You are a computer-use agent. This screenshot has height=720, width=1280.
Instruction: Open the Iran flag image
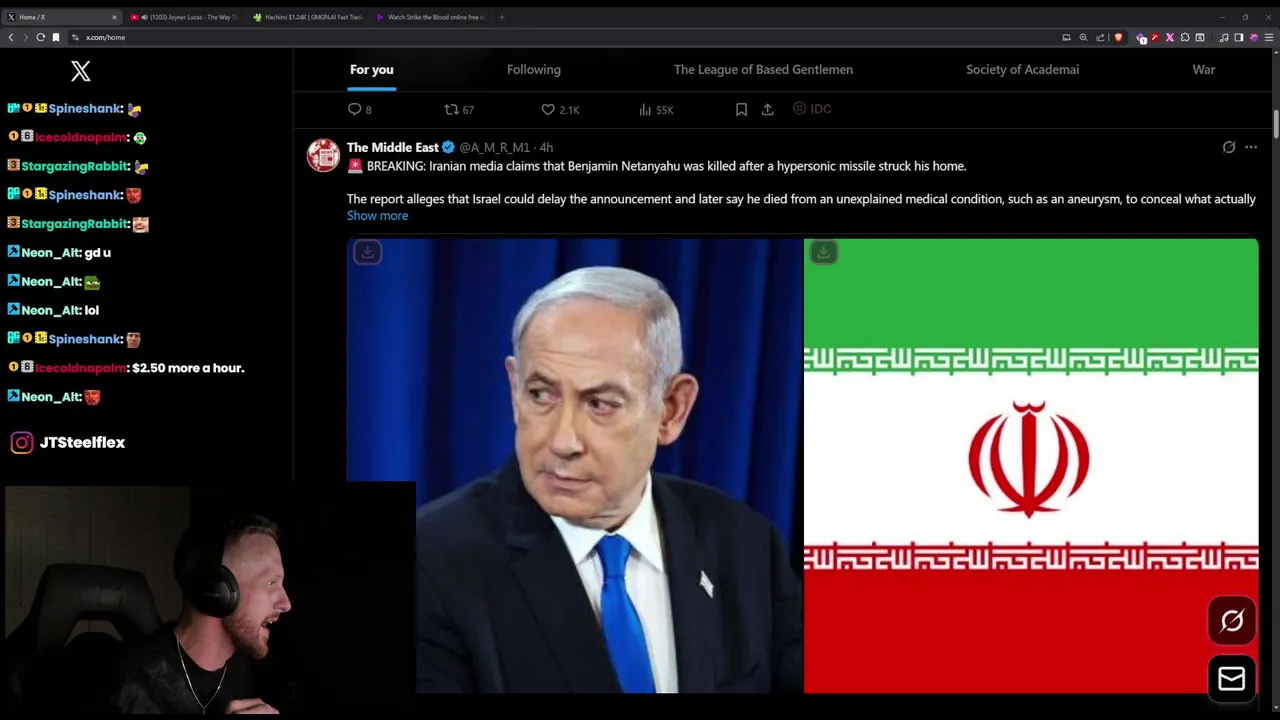click(1031, 465)
